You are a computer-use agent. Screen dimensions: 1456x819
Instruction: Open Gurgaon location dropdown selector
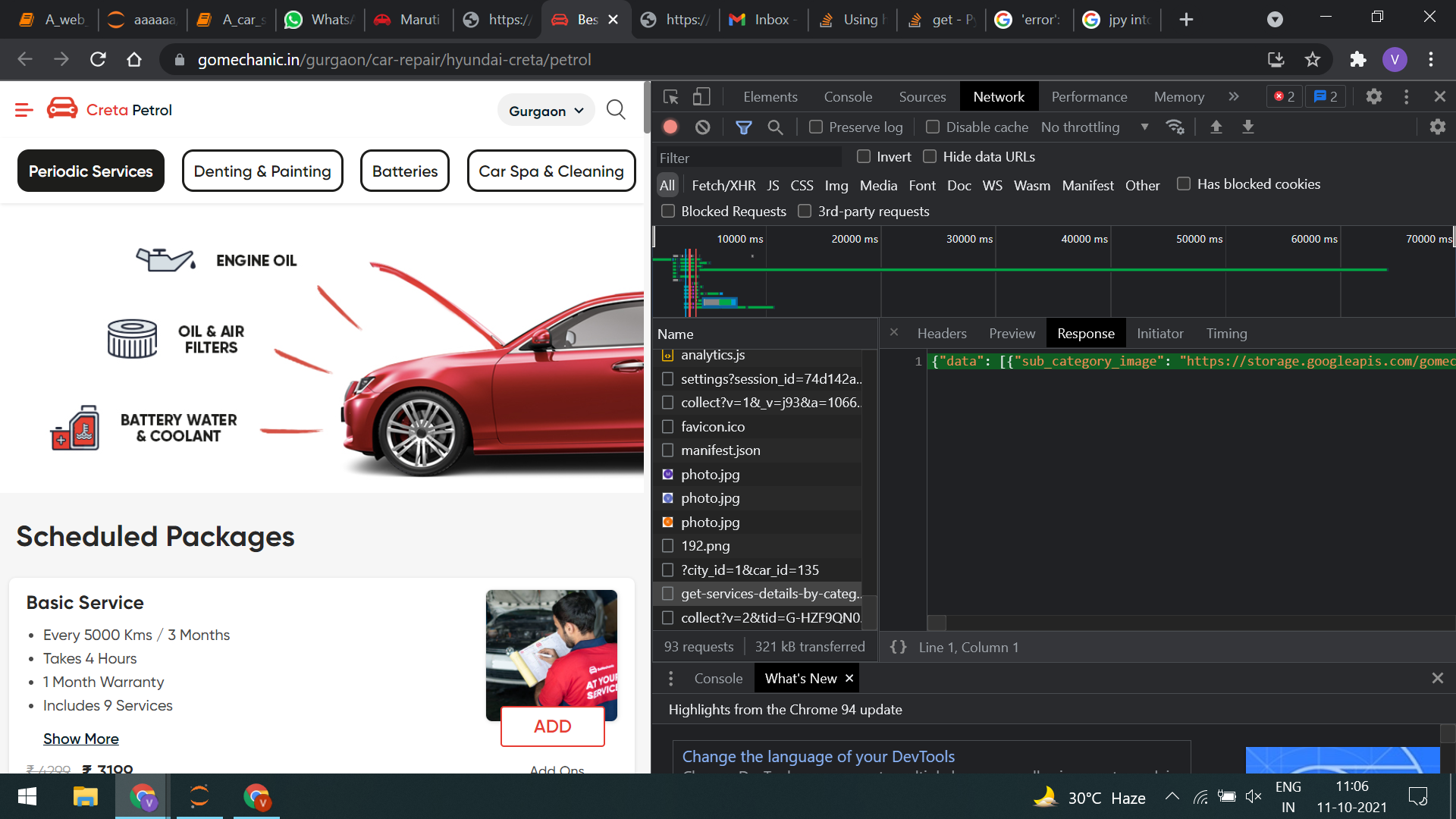(x=545, y=110)
